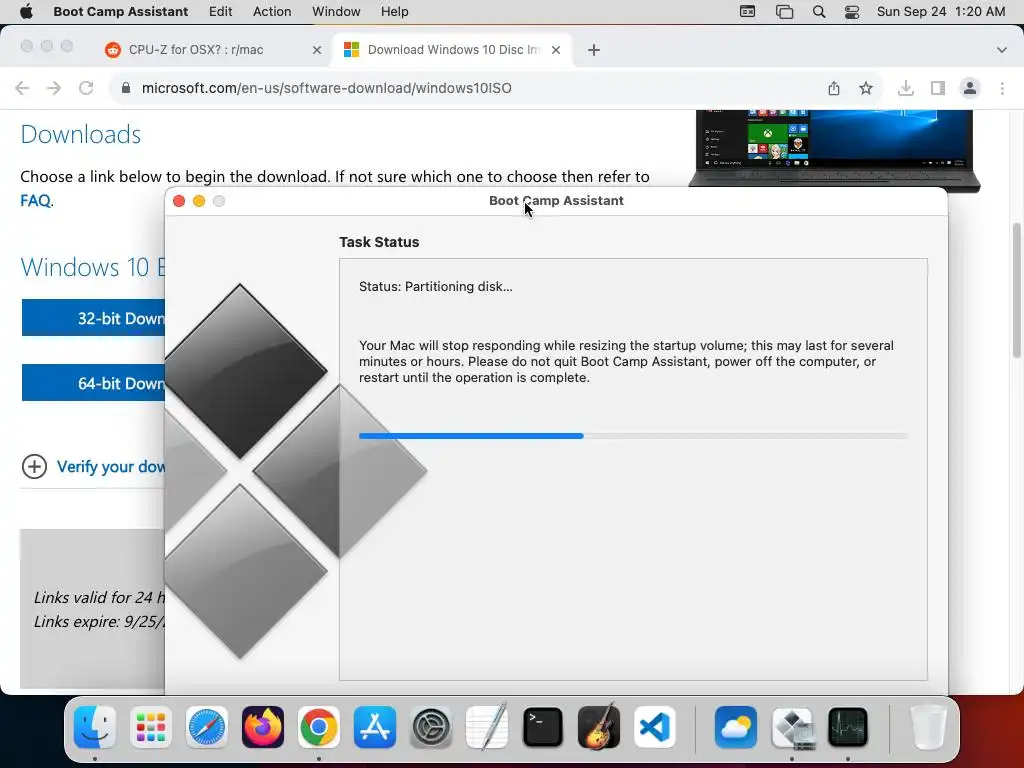Viewport: 1024px width, 768px height.
Task: Close the CPU-Z for OSX tab
Action: point(317,50)
